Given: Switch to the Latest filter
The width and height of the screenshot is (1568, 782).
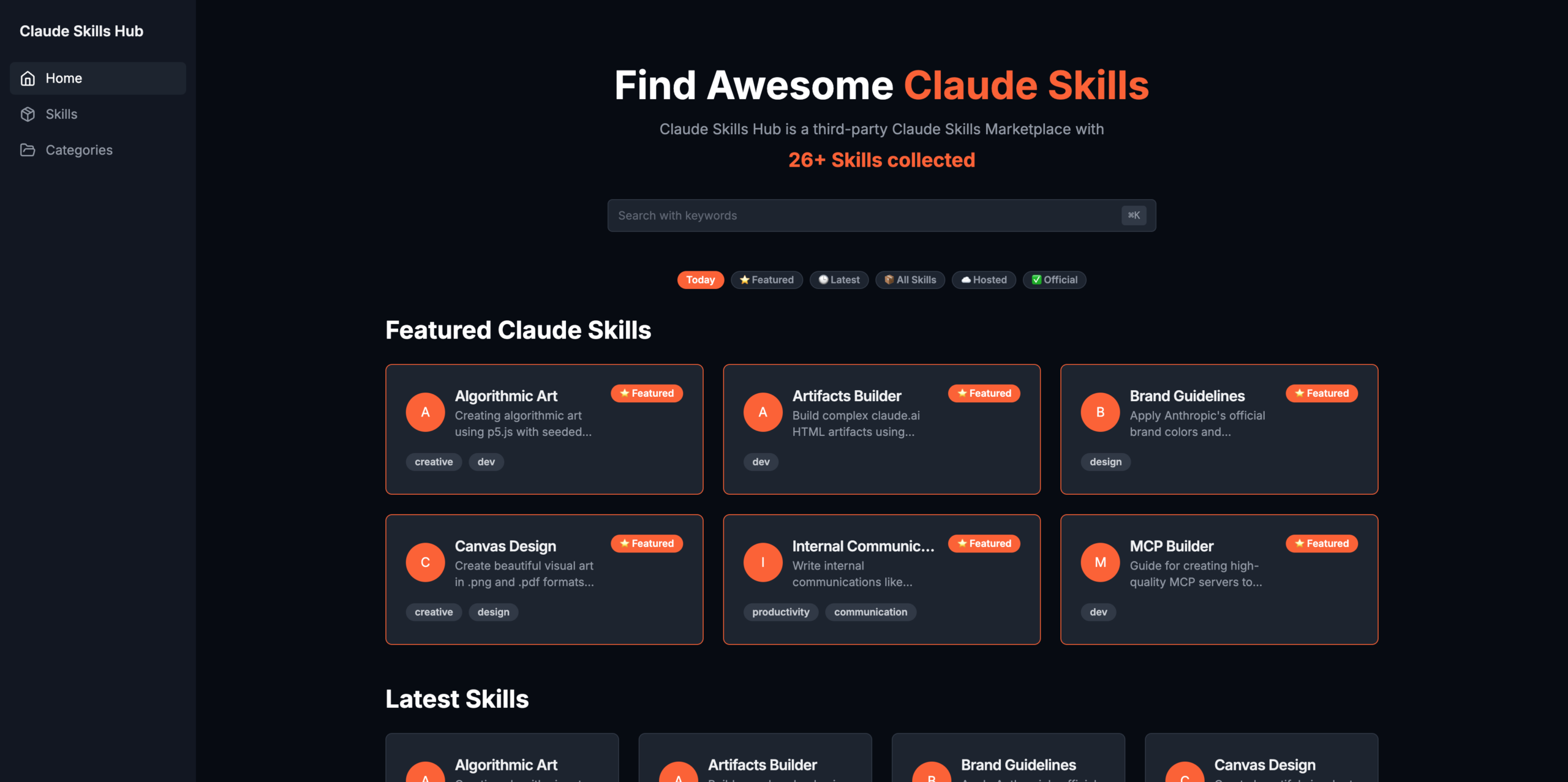Looking at the screenshot, I should pos(839,280).
